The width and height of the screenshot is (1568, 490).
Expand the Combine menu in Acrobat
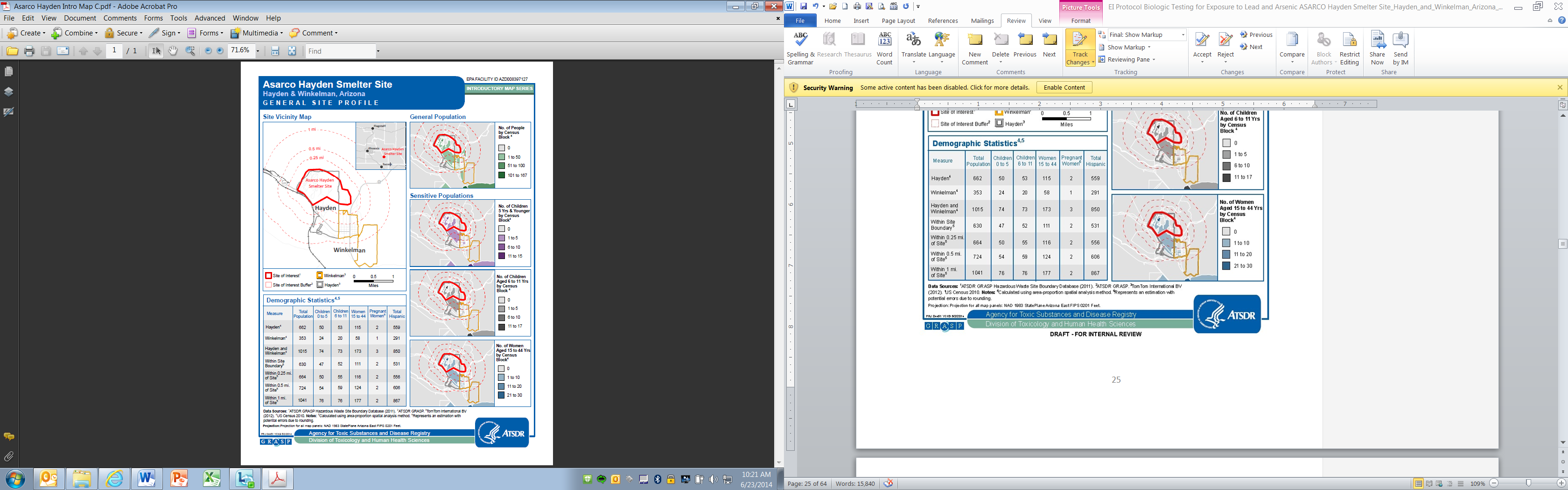pos(75,33)
